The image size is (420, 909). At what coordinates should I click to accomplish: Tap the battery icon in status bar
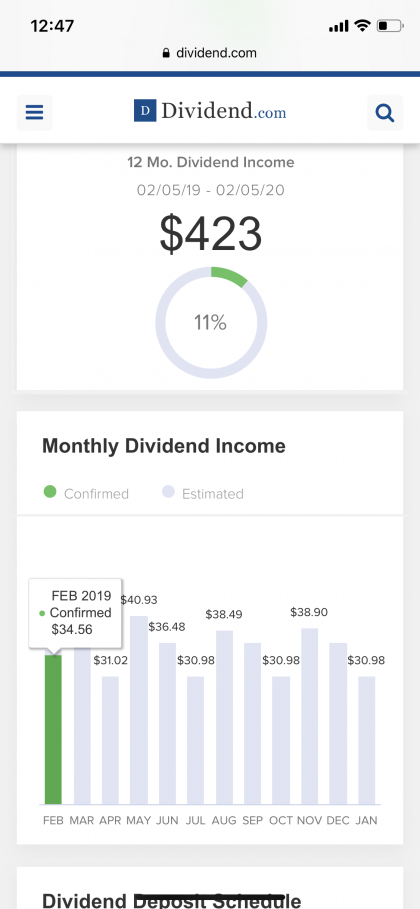389,26
